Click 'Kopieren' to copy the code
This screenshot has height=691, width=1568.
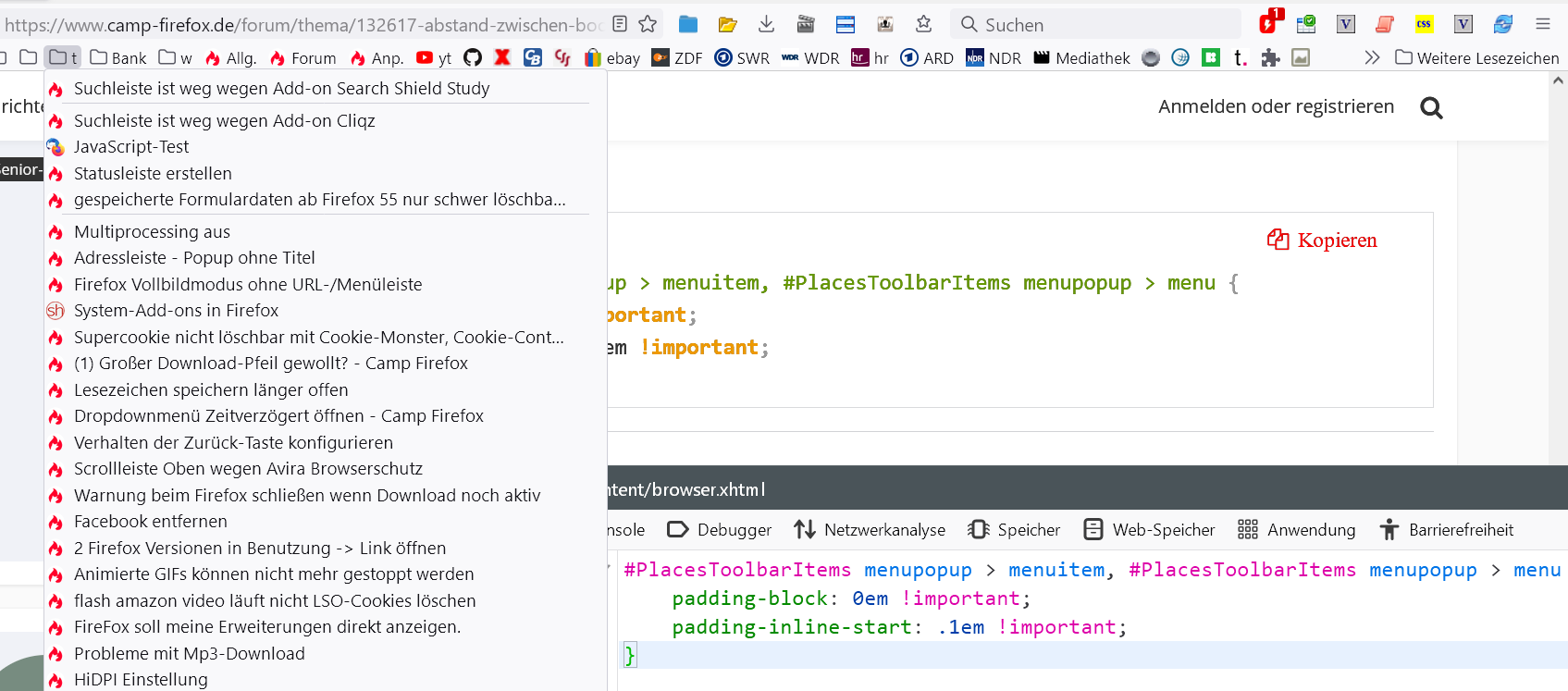(1323, 241)
